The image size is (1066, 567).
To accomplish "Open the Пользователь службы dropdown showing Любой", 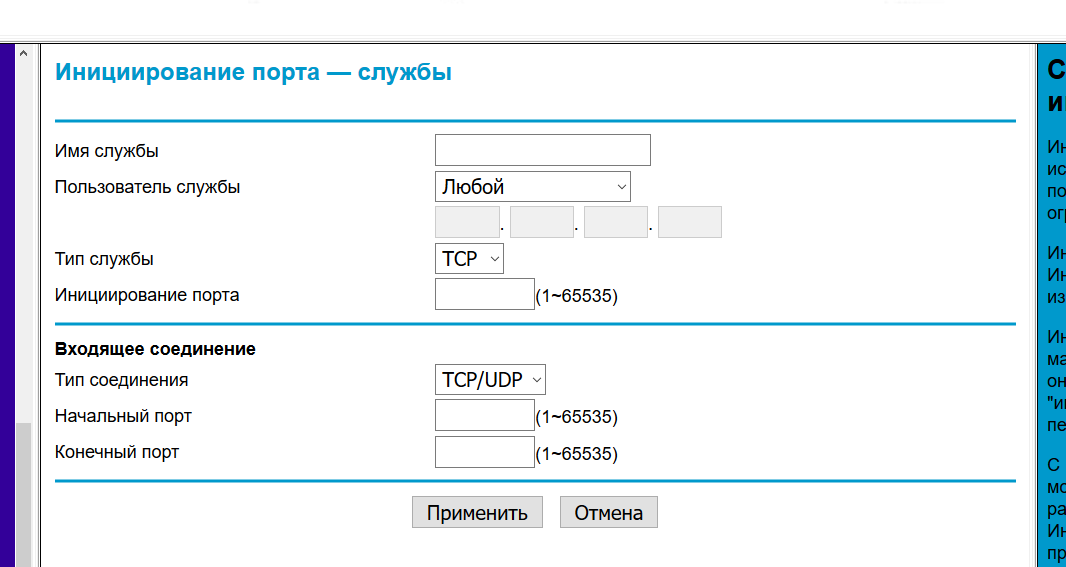I will 532,187.
